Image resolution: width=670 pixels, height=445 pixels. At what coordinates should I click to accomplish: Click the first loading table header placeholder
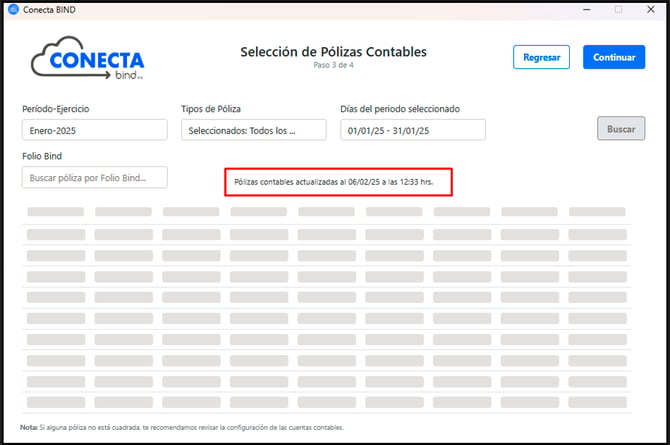pos(56,212)
